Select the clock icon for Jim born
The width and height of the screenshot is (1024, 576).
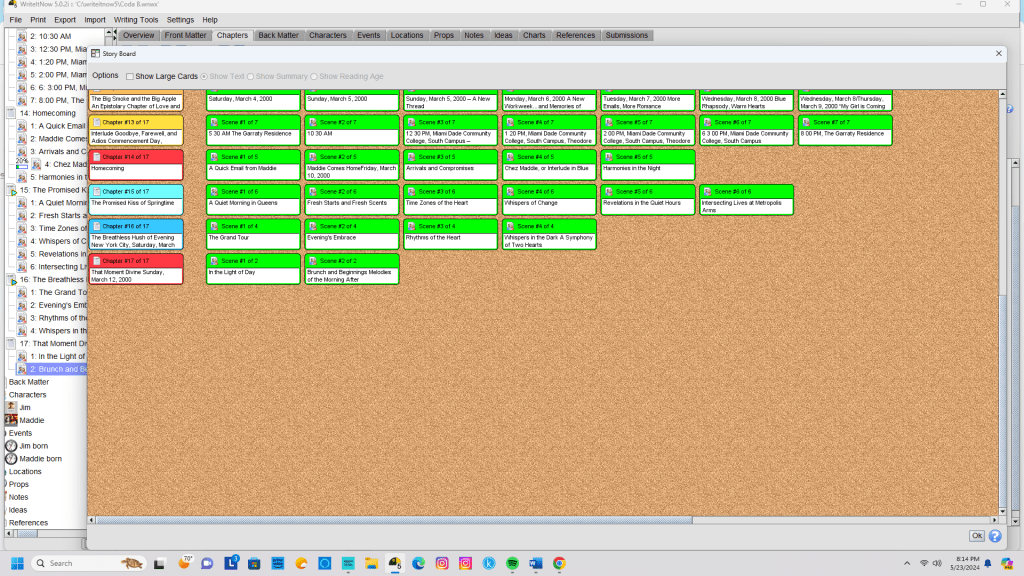tap(11, 446)
